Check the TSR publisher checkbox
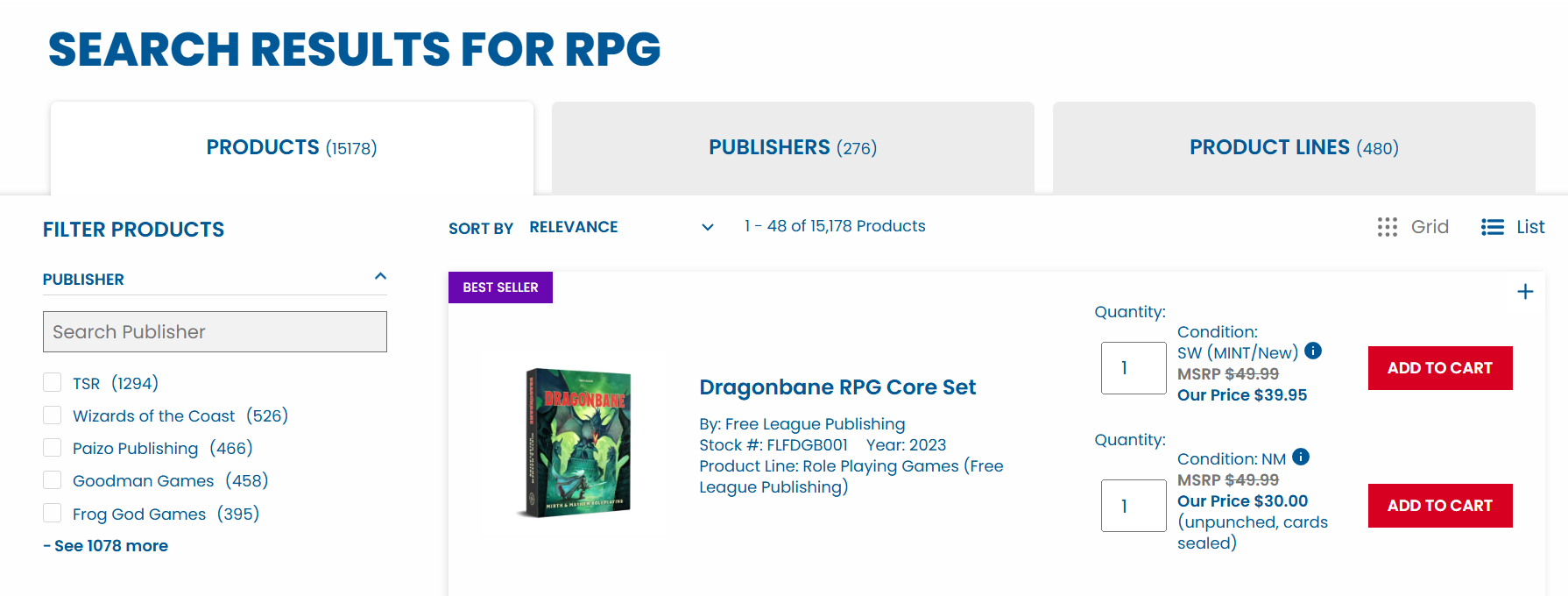This screenshot has width=1568, height=596. pos(53,382)
